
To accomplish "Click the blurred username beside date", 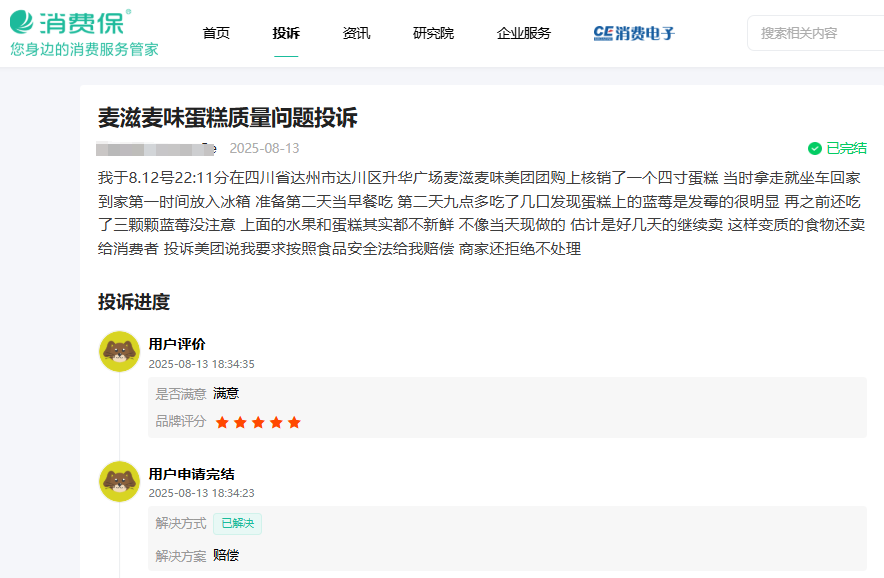I will pos(156,149).
